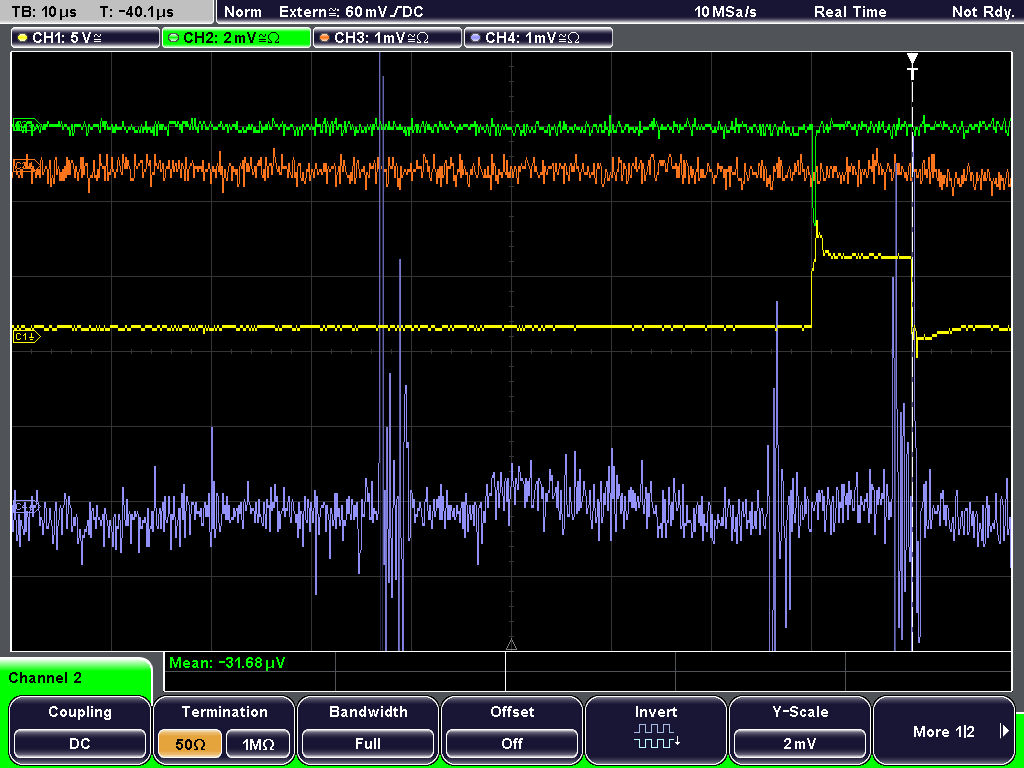Viewport: 1024px width, 768px height.
Task: Click the Real Time acquisition label
Action: [850, 12]
